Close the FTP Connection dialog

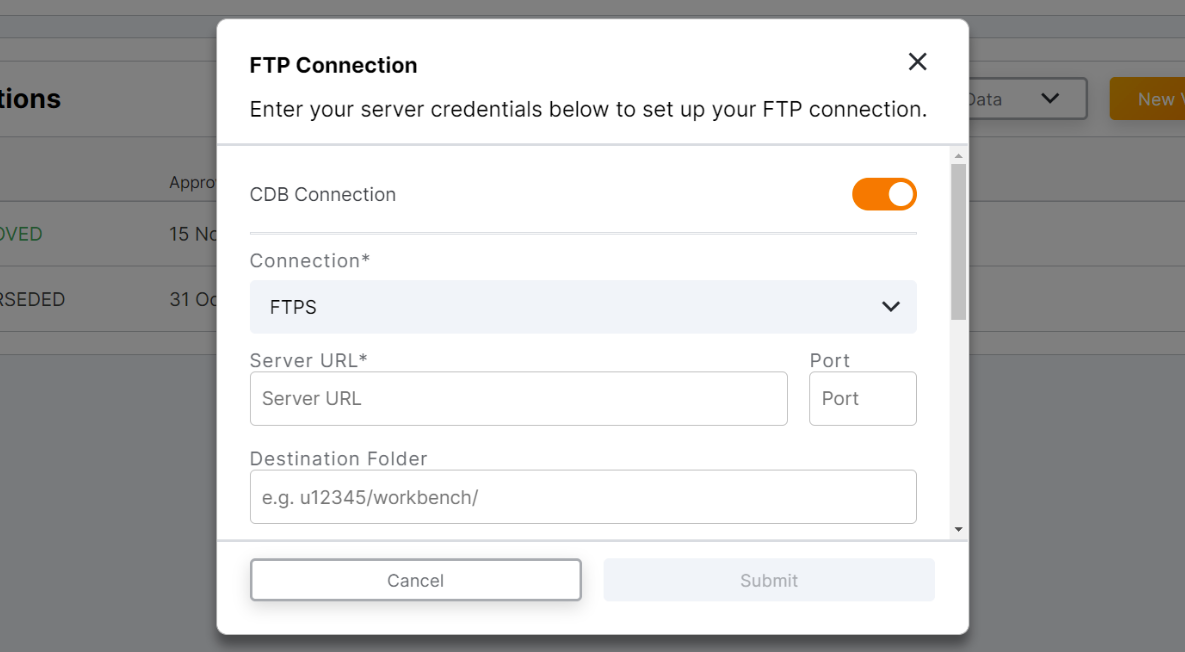pos(917,62)
